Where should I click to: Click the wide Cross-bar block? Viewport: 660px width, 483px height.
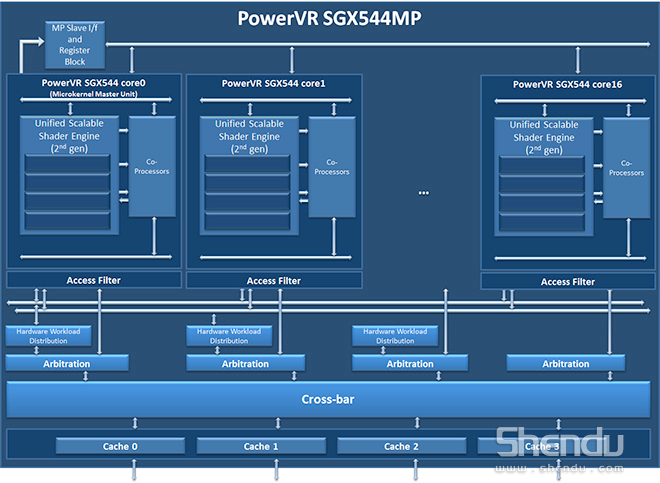coord(329,400)
